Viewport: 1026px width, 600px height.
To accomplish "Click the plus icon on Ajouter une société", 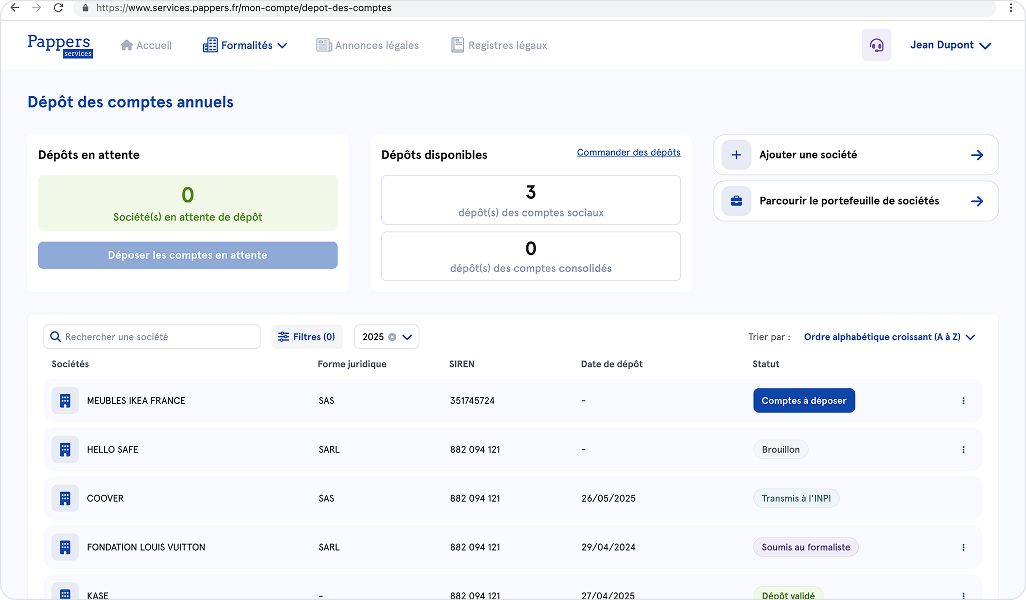I will pyautogui.click(x=736, y=154).
